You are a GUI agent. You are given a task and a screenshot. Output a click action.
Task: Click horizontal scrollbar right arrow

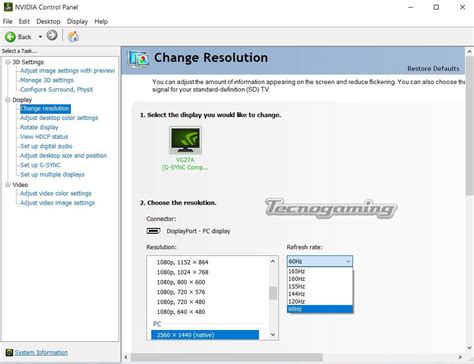460,357
